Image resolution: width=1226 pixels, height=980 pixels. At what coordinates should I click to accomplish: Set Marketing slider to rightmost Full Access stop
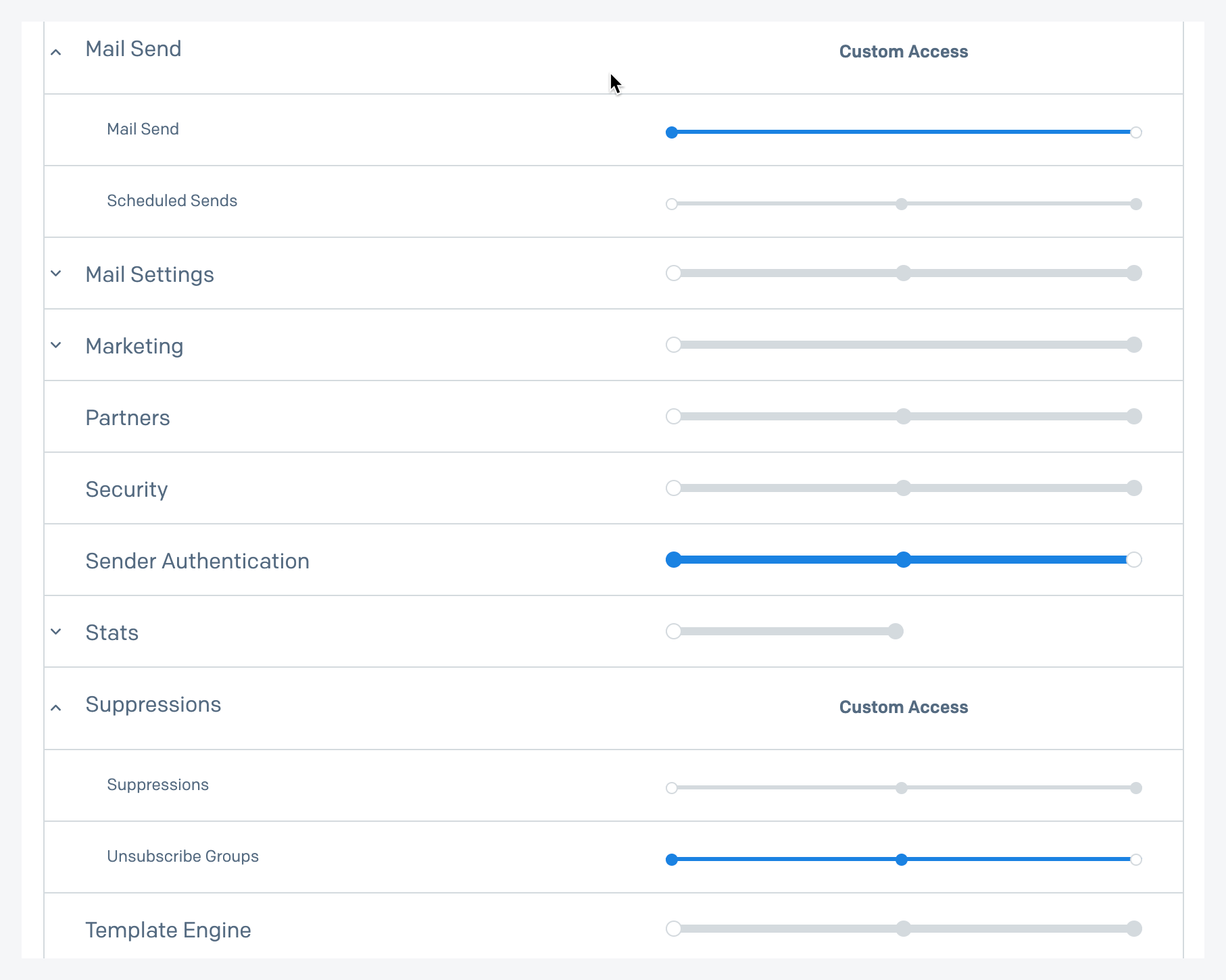click(x=1134, y=345)
